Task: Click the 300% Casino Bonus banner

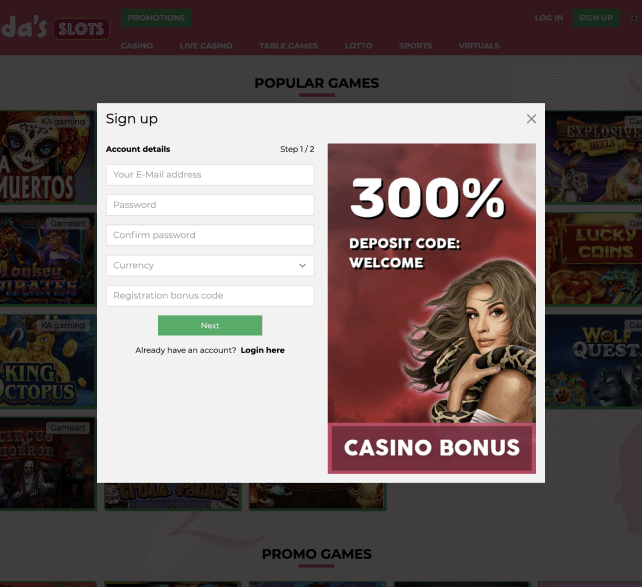Action: click(x=432, y=308)
